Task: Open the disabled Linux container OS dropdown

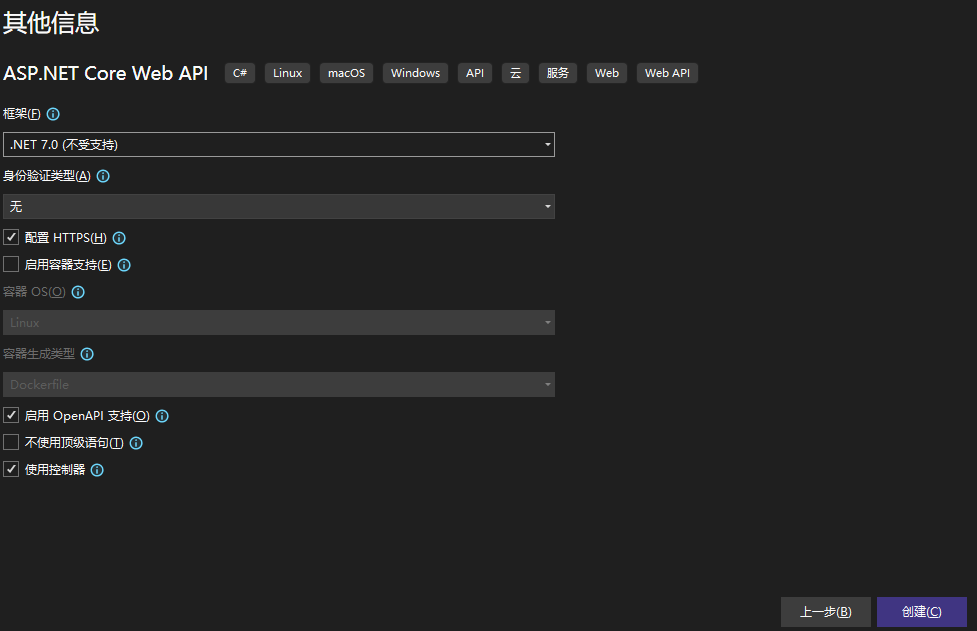Action: [x=279, y=323]
